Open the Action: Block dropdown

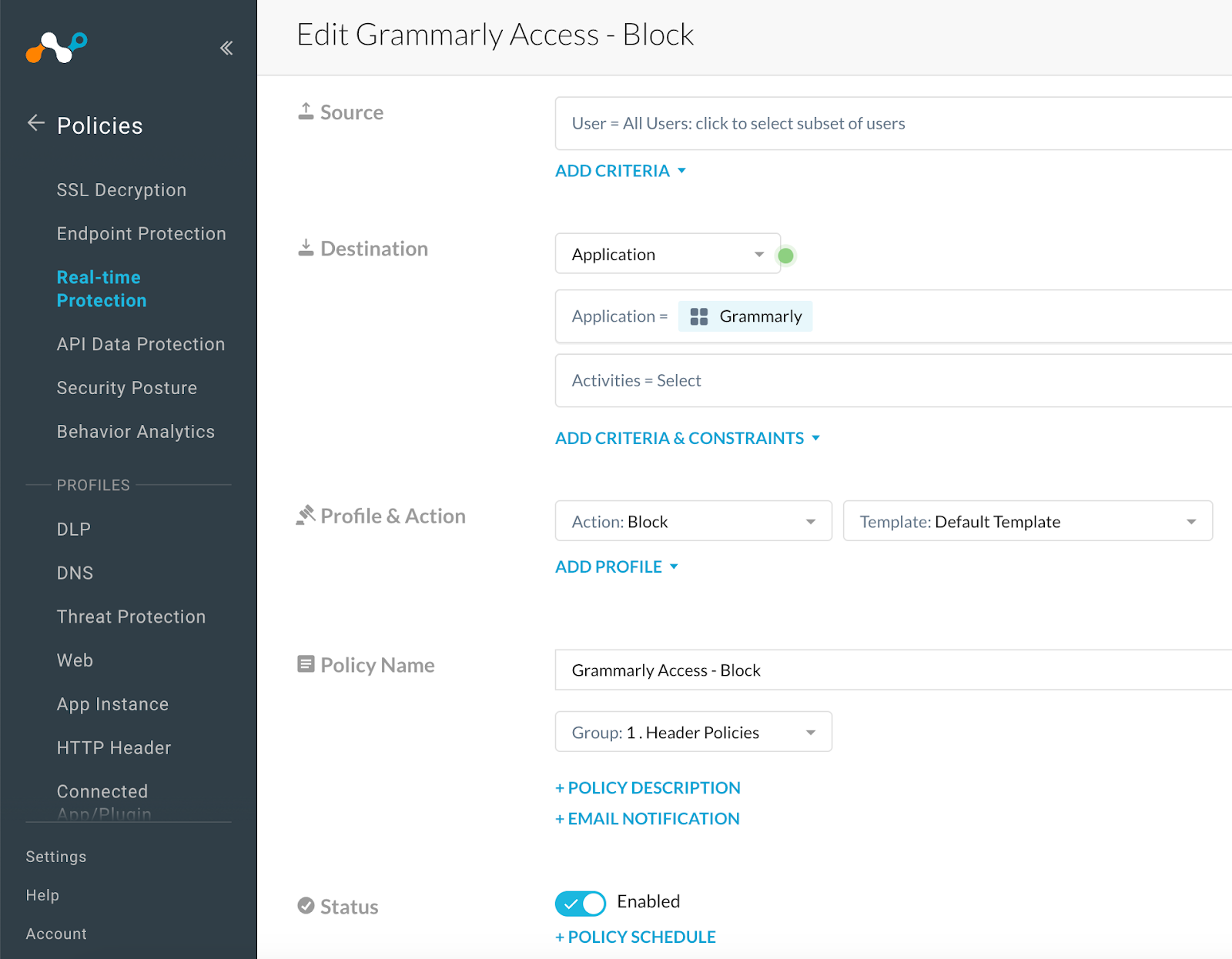coord(694,521)
